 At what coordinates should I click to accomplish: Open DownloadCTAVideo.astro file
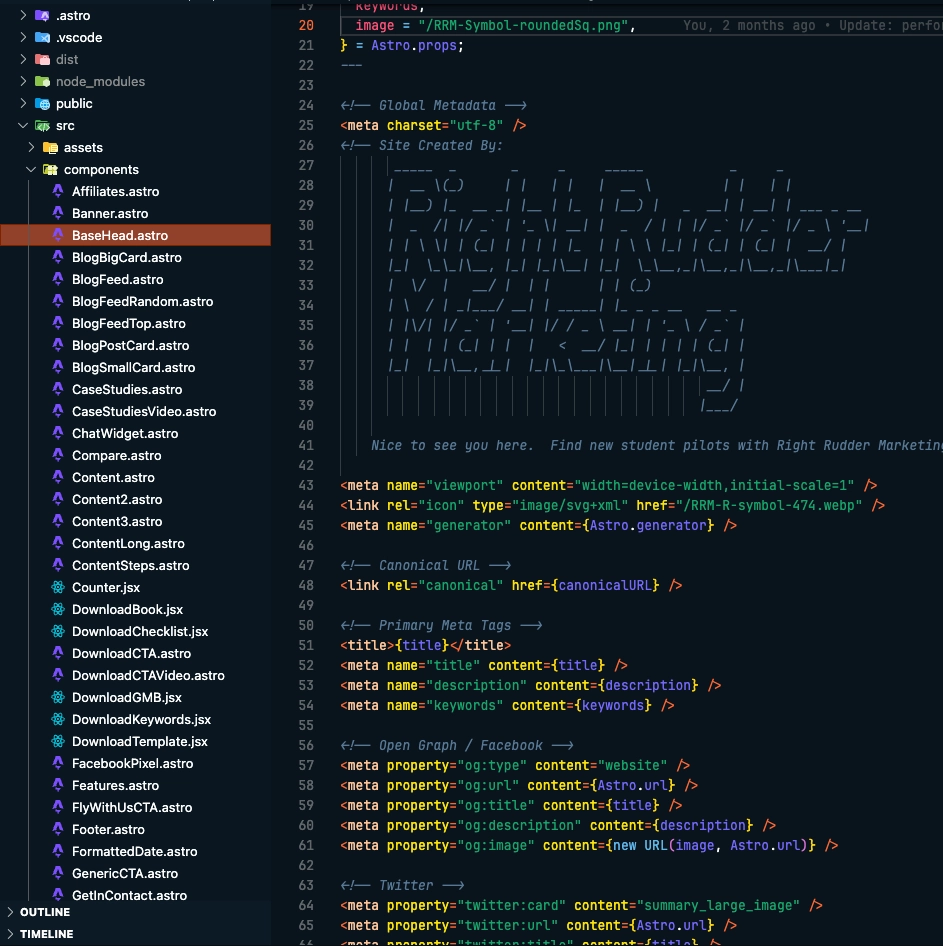(x=148, y=676)
